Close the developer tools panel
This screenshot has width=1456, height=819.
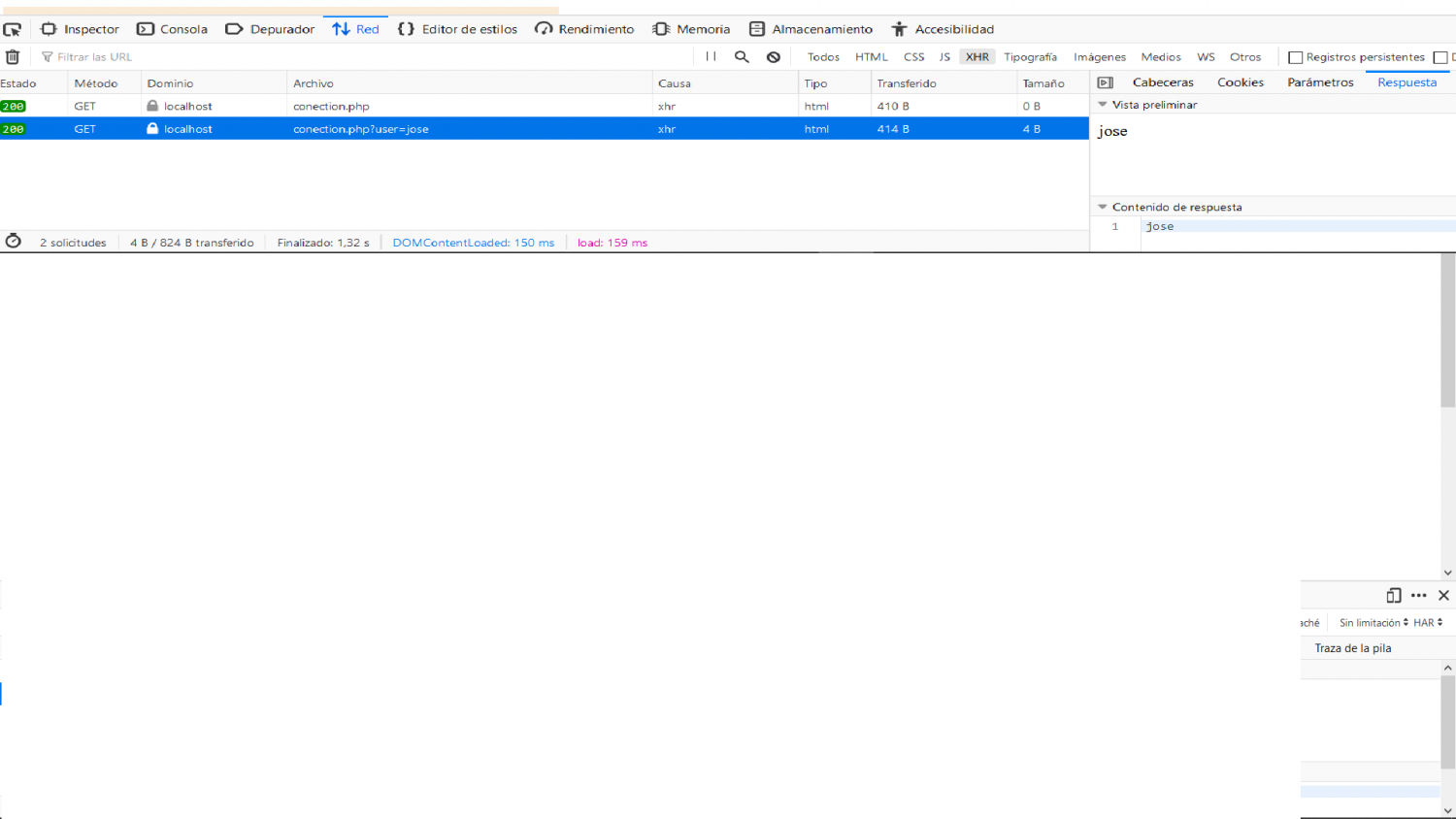1443,596
